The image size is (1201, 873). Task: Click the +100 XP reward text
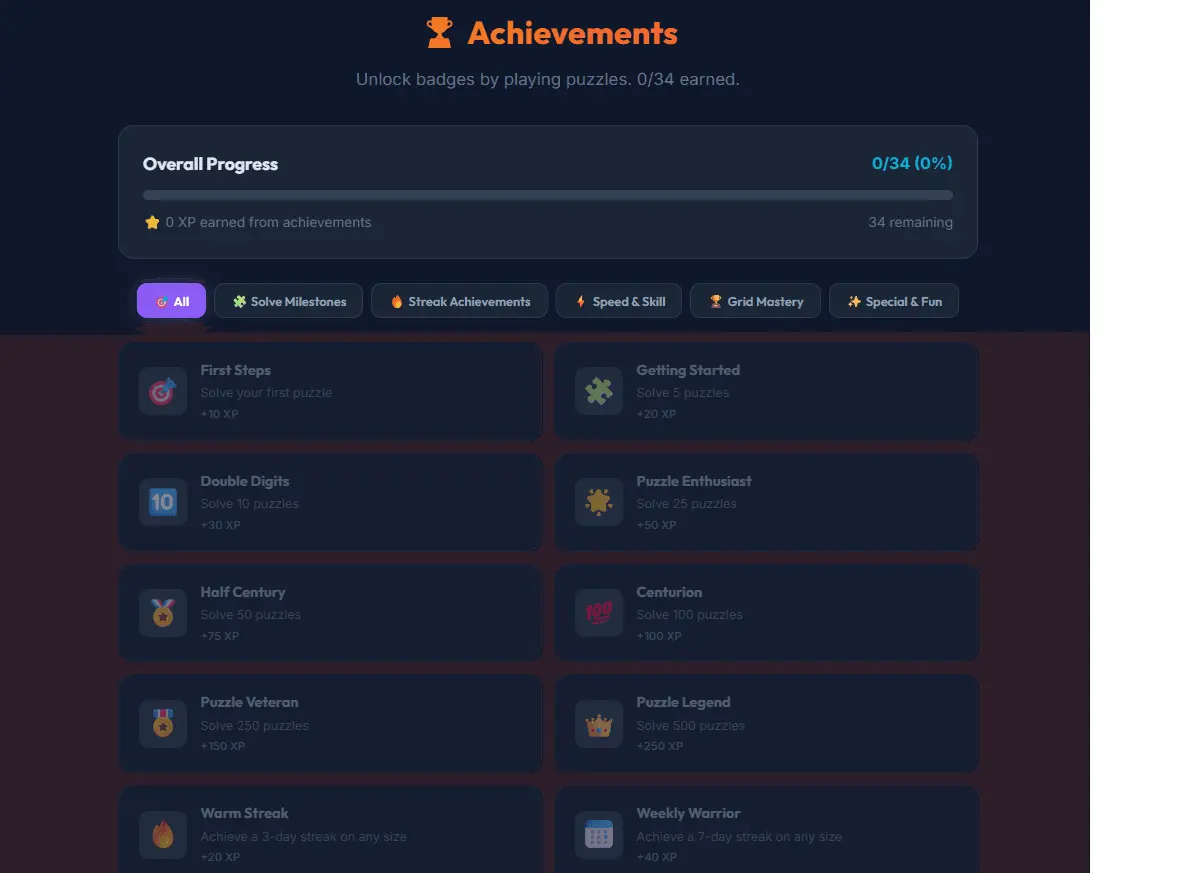coord(659,636)
